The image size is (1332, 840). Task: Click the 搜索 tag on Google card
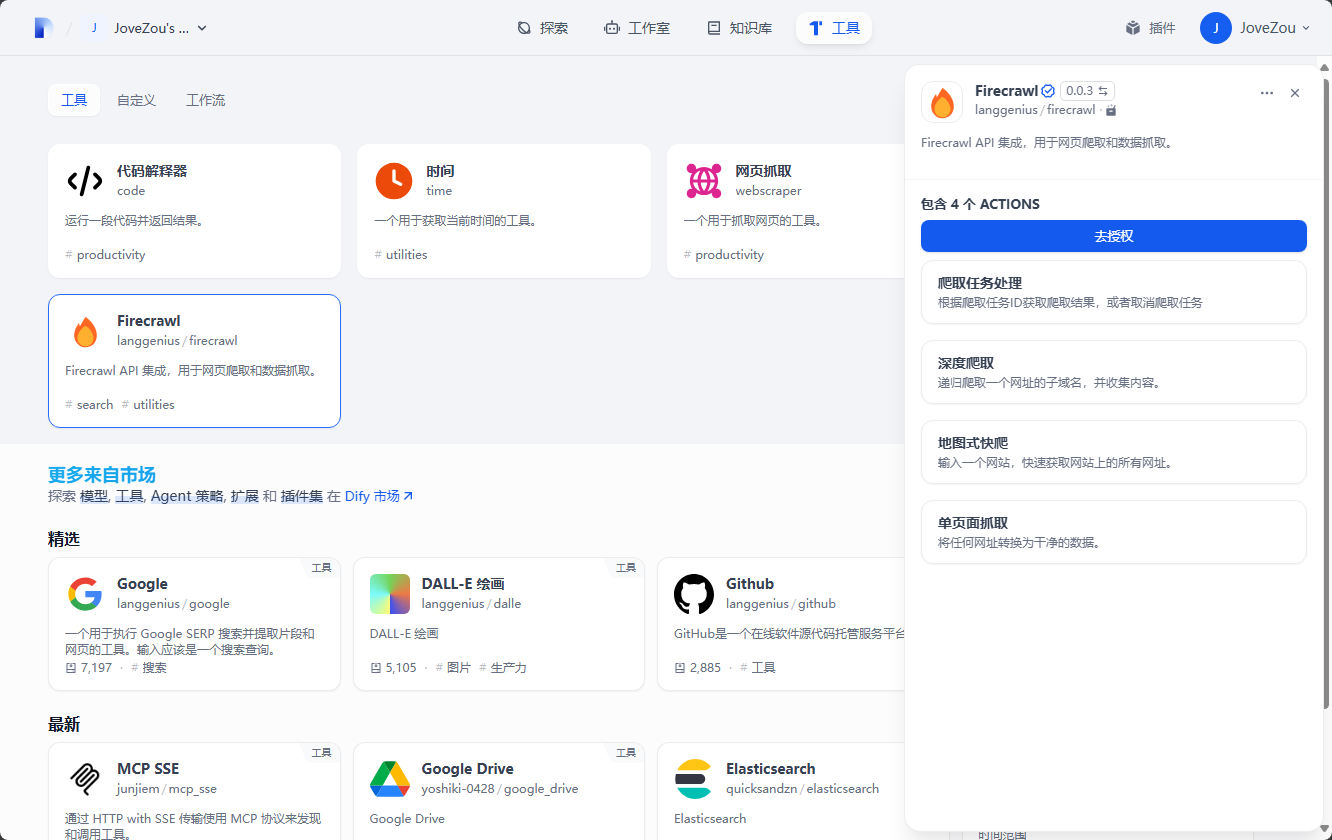click(x=149, y=667)
